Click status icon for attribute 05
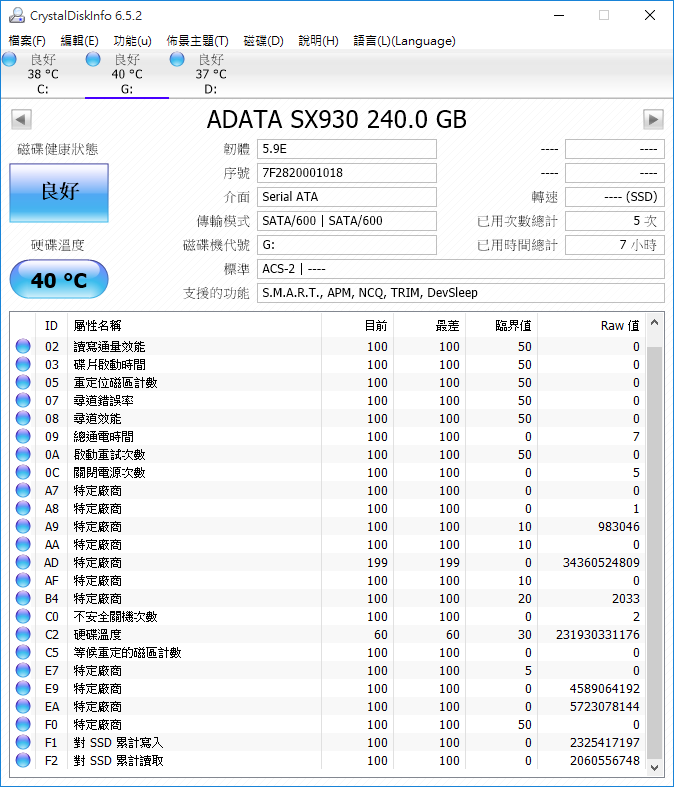The height and width of the screenshot is (787, 674). coord(23,382)
